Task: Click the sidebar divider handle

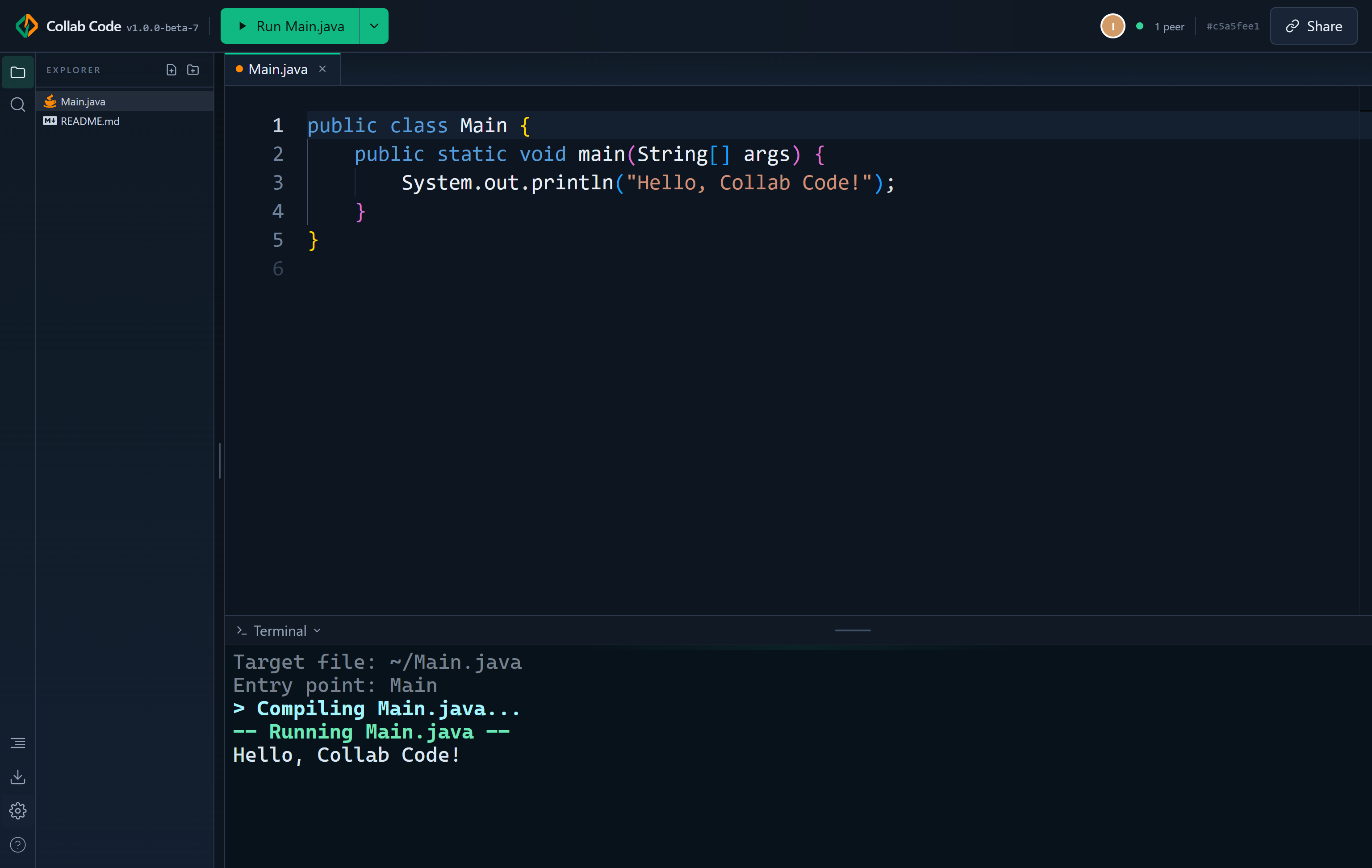Action: (219, 460)
